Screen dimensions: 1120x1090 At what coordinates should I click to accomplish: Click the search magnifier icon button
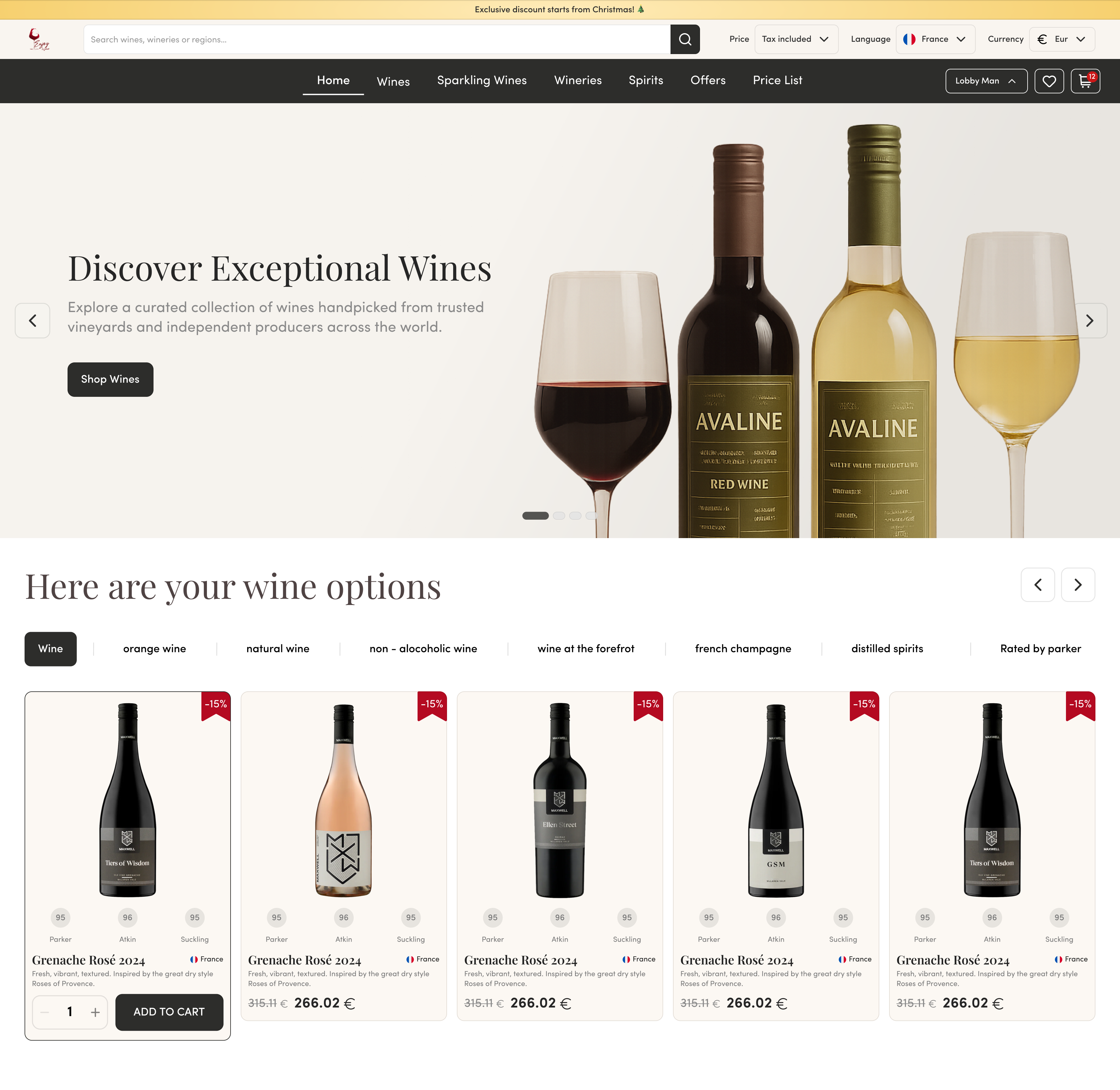tap(684, 40)
